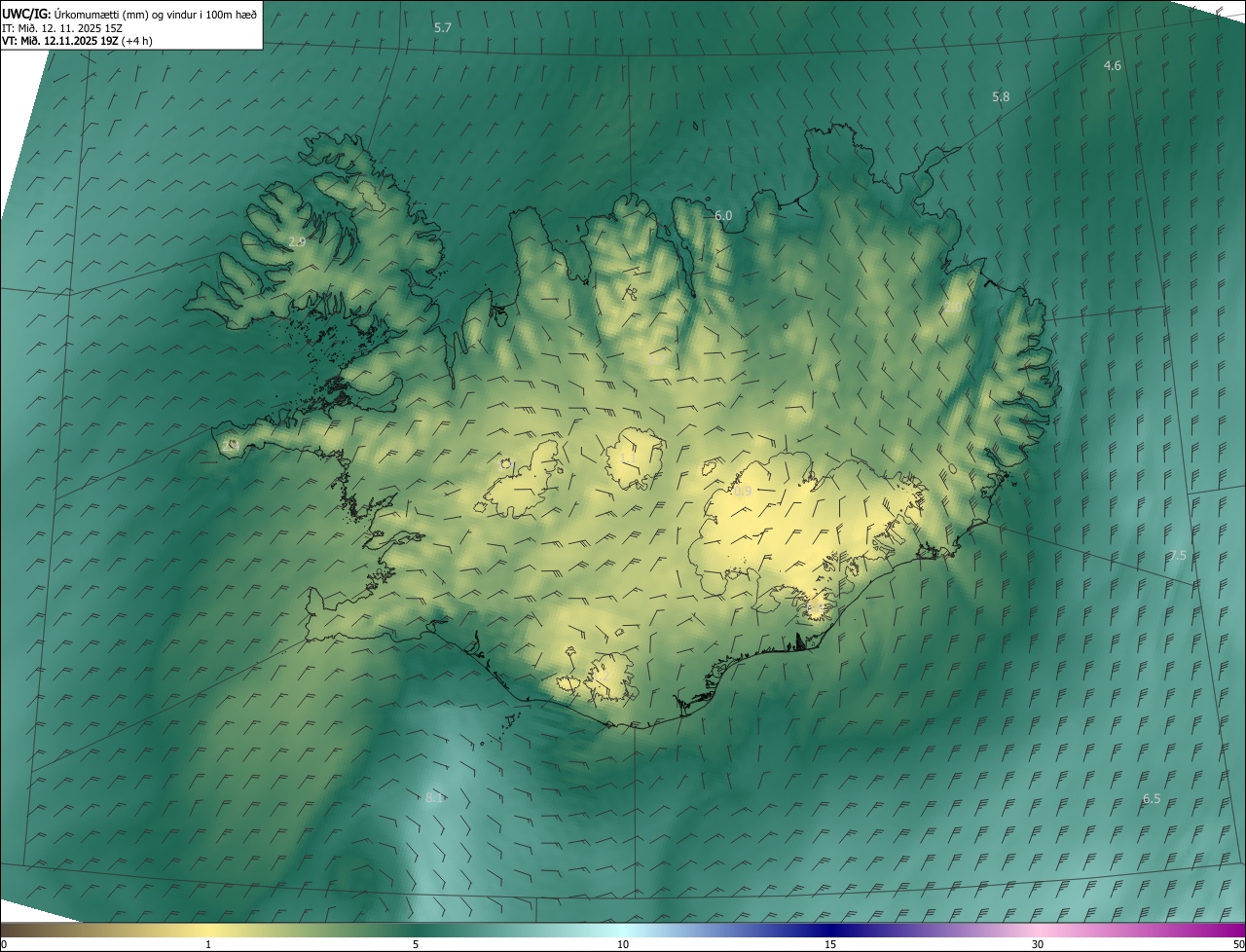
Task: Click the "5" tick label on the scale
Action: 416,944
